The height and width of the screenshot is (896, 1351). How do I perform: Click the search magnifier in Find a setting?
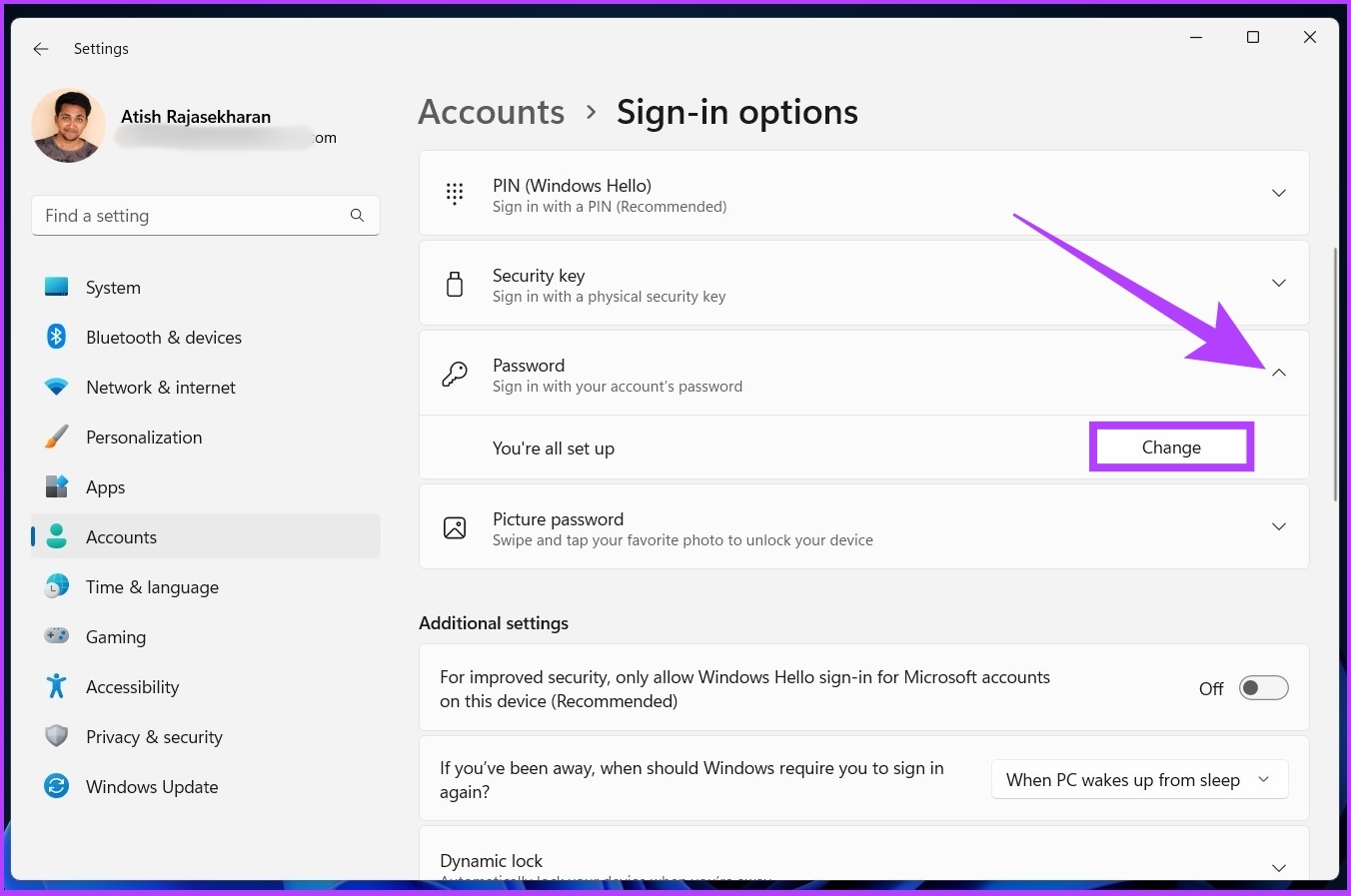[x=357, y=215]
